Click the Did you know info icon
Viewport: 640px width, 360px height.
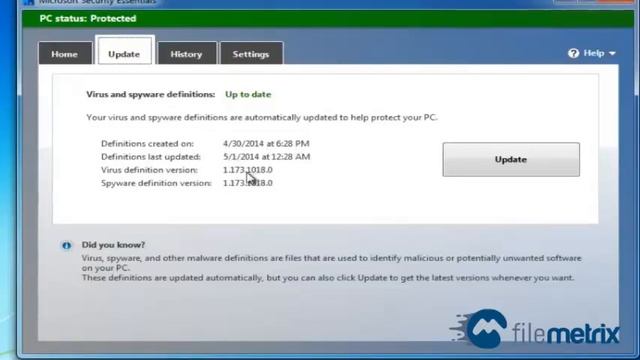[x=67, y=245]
